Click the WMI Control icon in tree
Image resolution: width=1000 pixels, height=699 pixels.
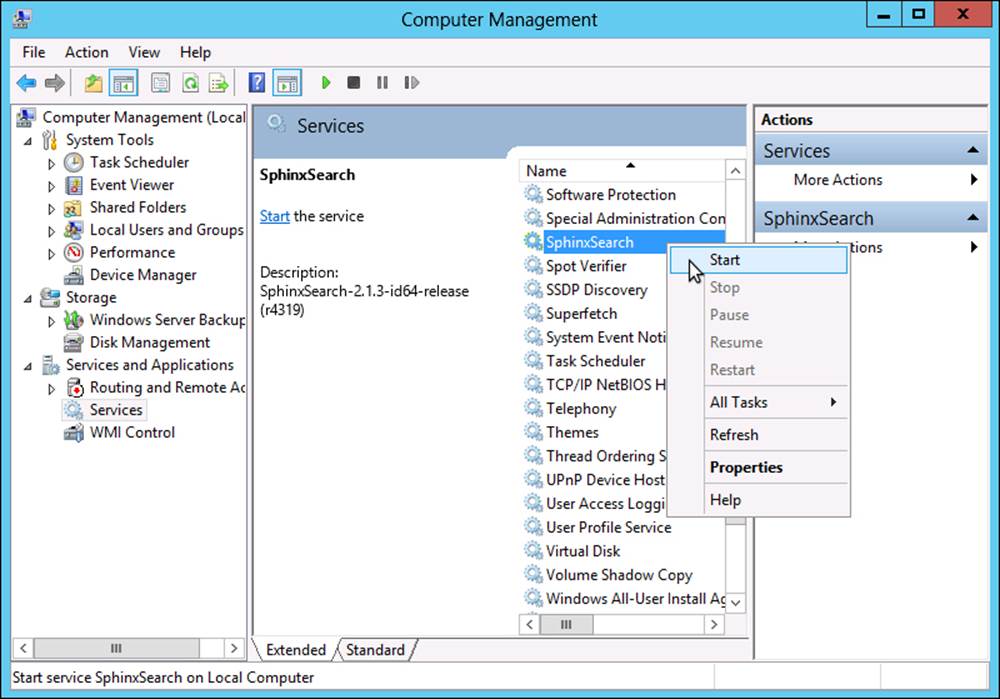coord(74,432)
